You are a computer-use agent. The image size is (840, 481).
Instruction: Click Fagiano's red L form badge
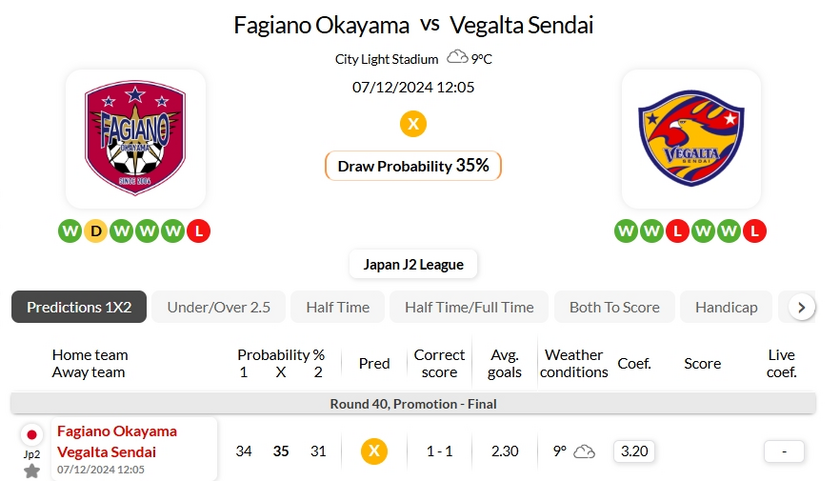(200, 232)
